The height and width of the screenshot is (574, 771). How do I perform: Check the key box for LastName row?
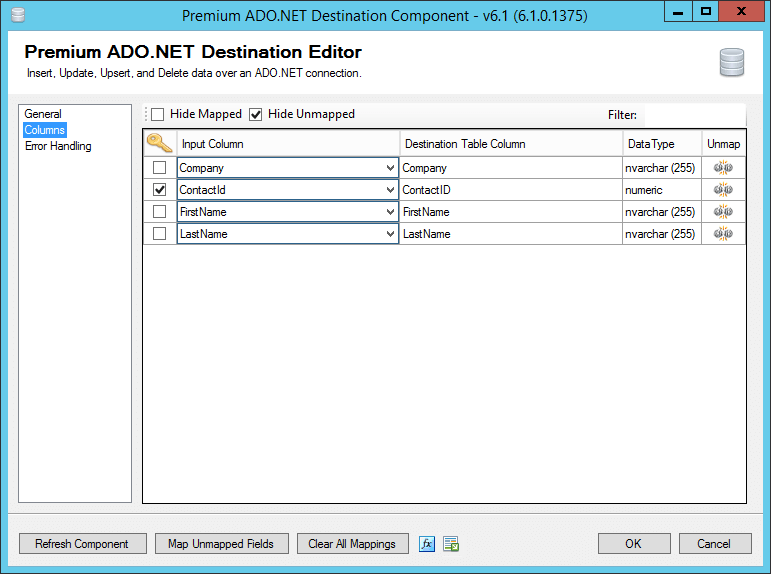(159, 233)
